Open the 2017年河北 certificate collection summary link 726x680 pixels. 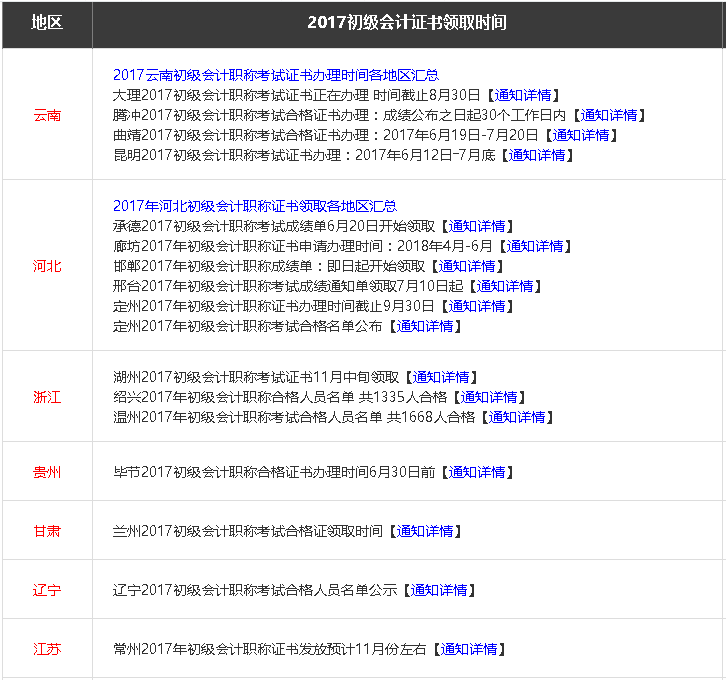point(254,205)
